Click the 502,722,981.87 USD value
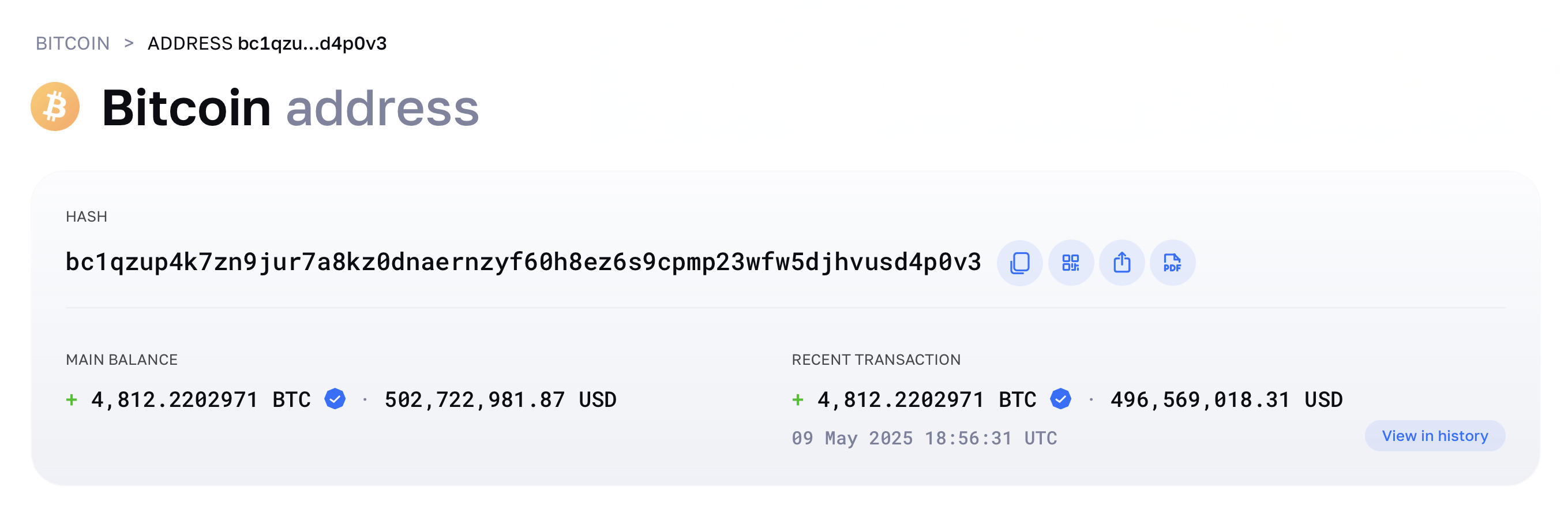Screen dimensions: 1568x516 coord(500,399)
